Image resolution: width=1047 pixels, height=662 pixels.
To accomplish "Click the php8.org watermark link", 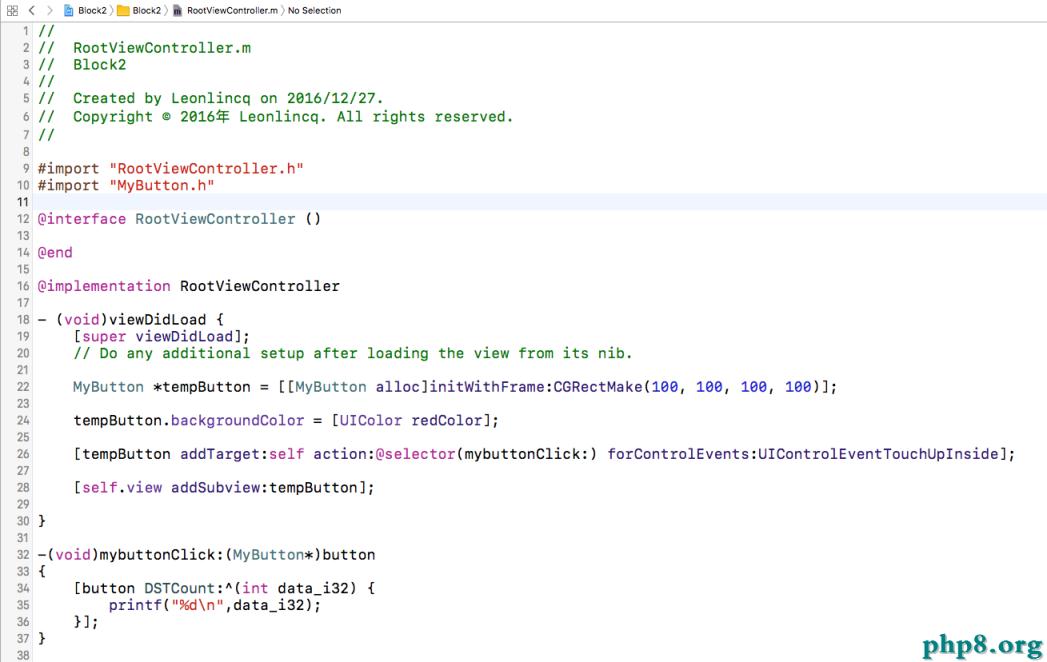I will [x=982, y=643].
